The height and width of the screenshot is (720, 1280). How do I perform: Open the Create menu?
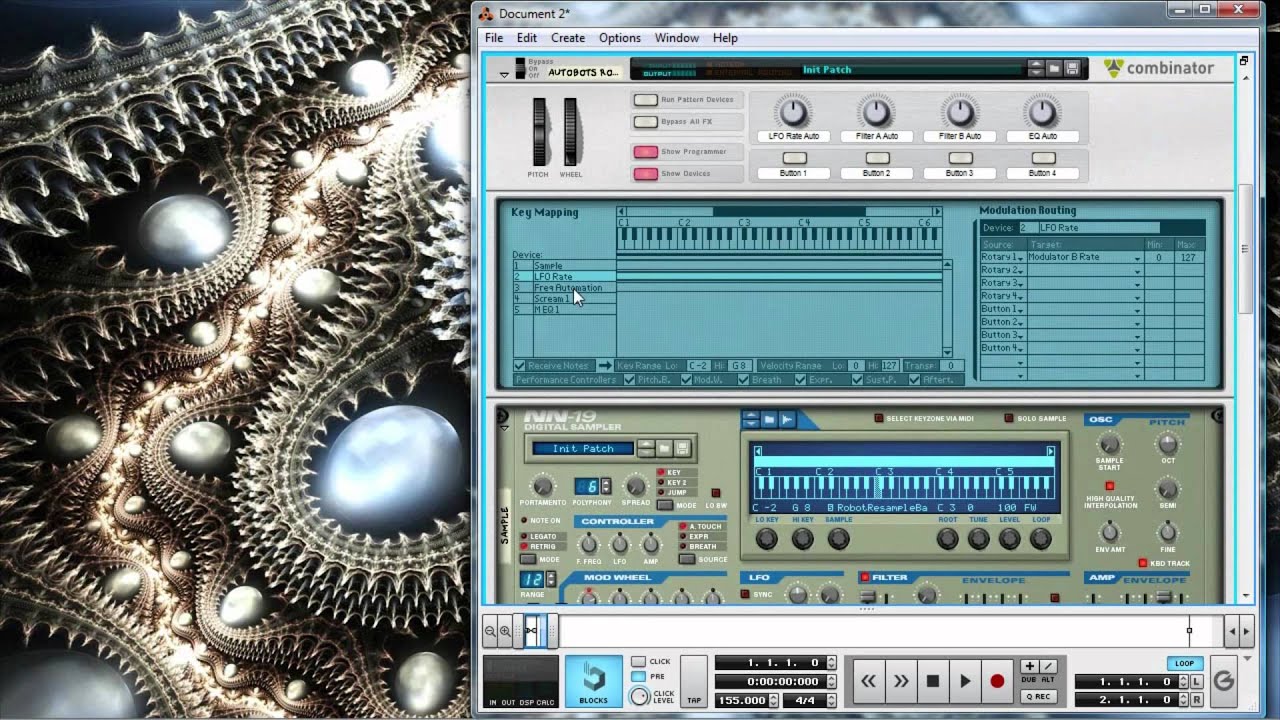click(568, 38)
